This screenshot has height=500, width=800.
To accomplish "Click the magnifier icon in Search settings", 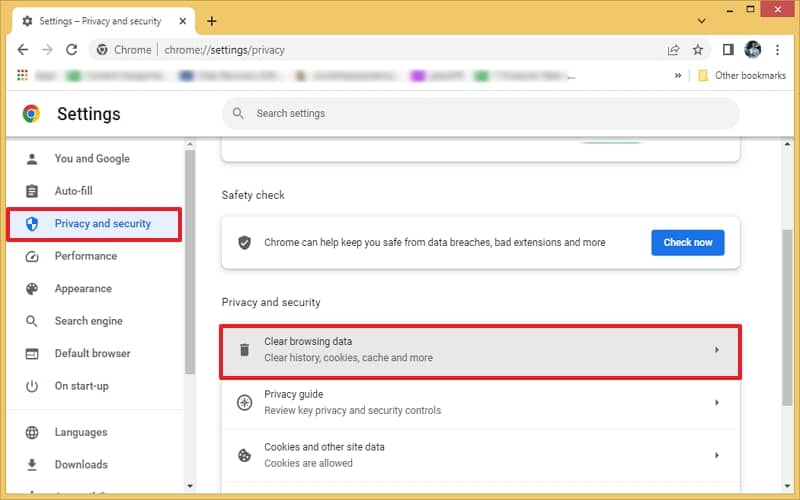I will click(x=238, y=113).
